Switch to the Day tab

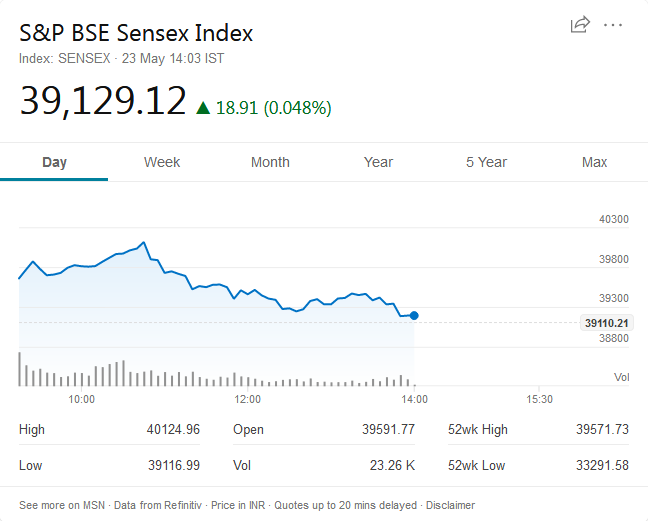click(54, 162)
